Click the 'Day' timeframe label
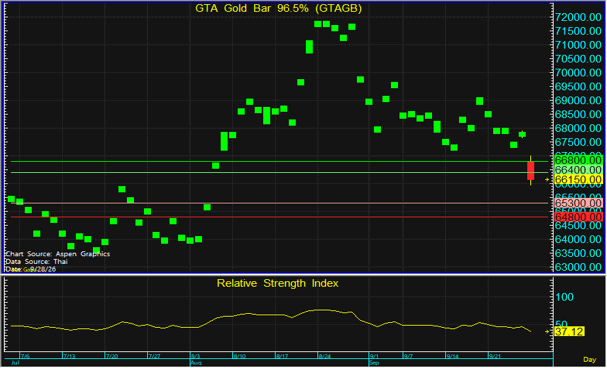 tap(590, 360)
